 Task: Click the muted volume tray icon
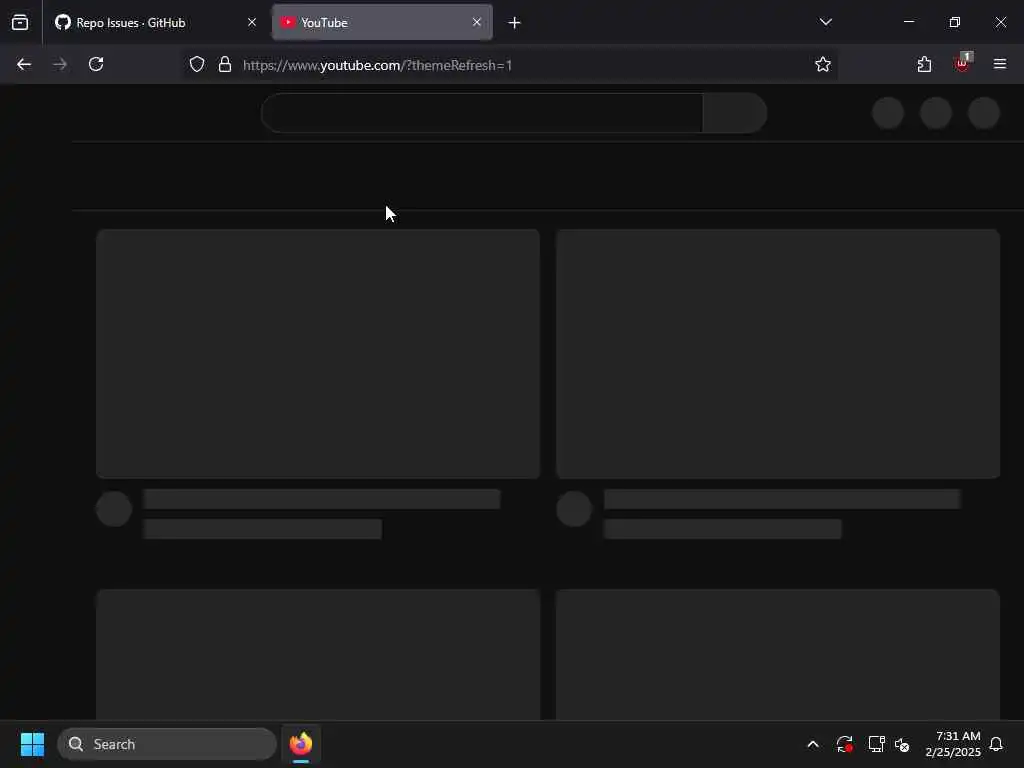(x=903, y=744)
